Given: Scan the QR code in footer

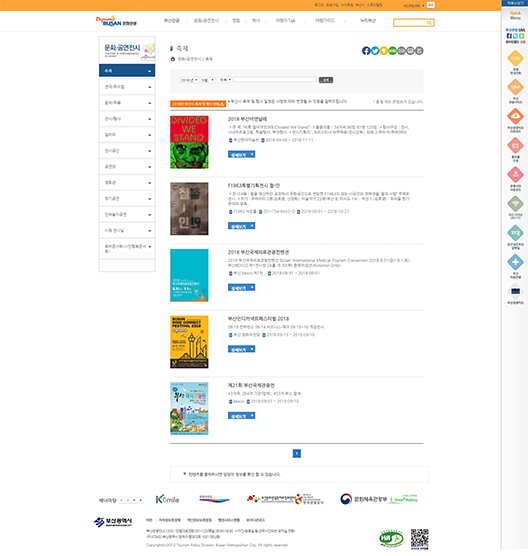Looking at the screenshot, I should [419, 538].
